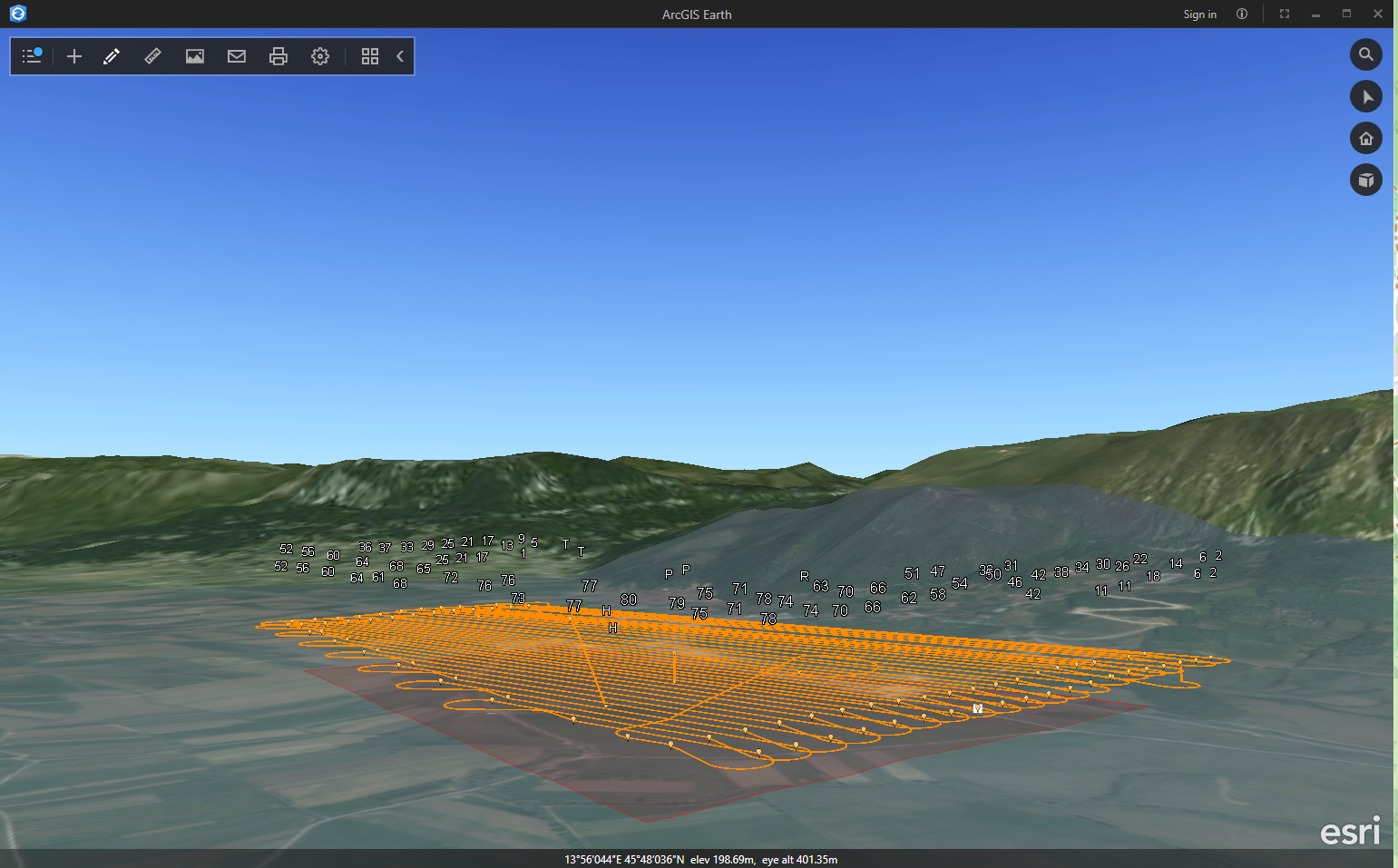
Task: Collapse the toolbar with the chevron
Action: pyautogui.click(x=400, y=56)
